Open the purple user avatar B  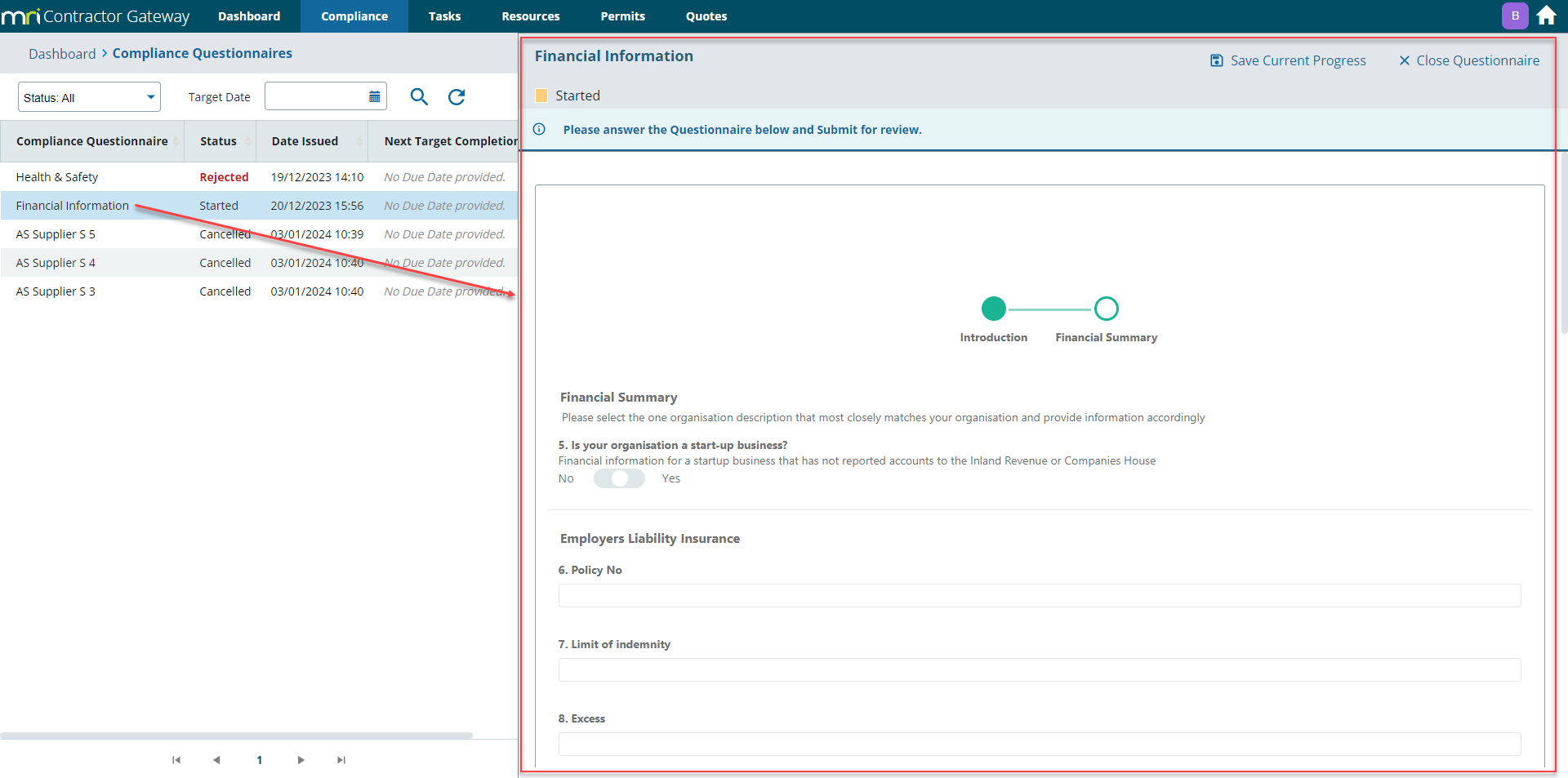pyautogui.click(x=1515, y=16)
